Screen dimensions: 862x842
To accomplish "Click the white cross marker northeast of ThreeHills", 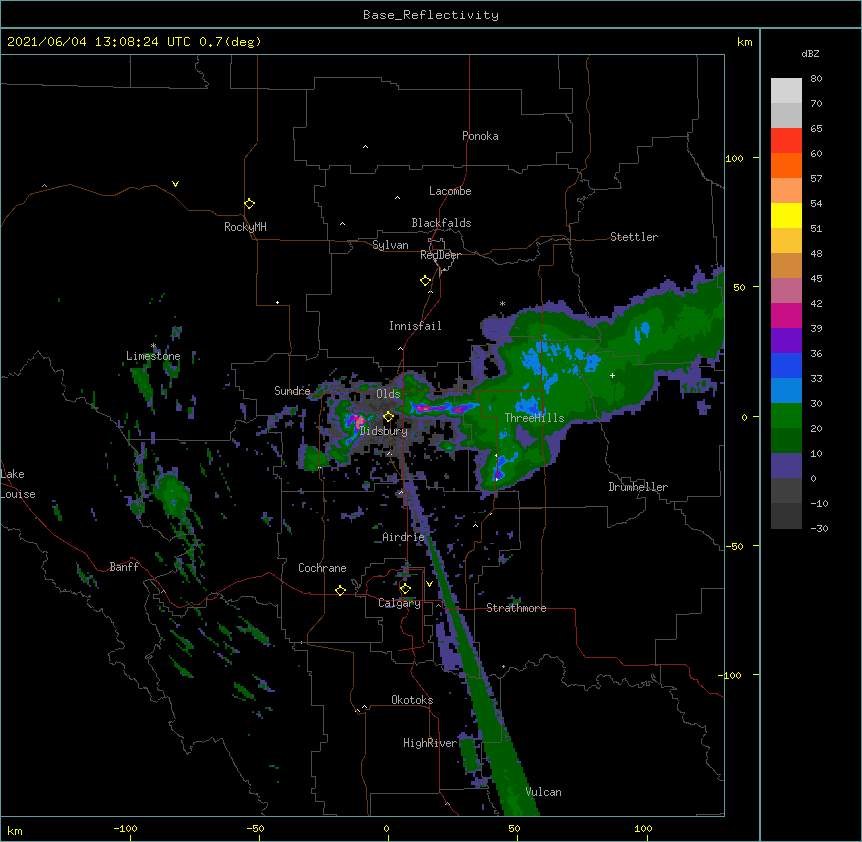I will coord(612,375).
